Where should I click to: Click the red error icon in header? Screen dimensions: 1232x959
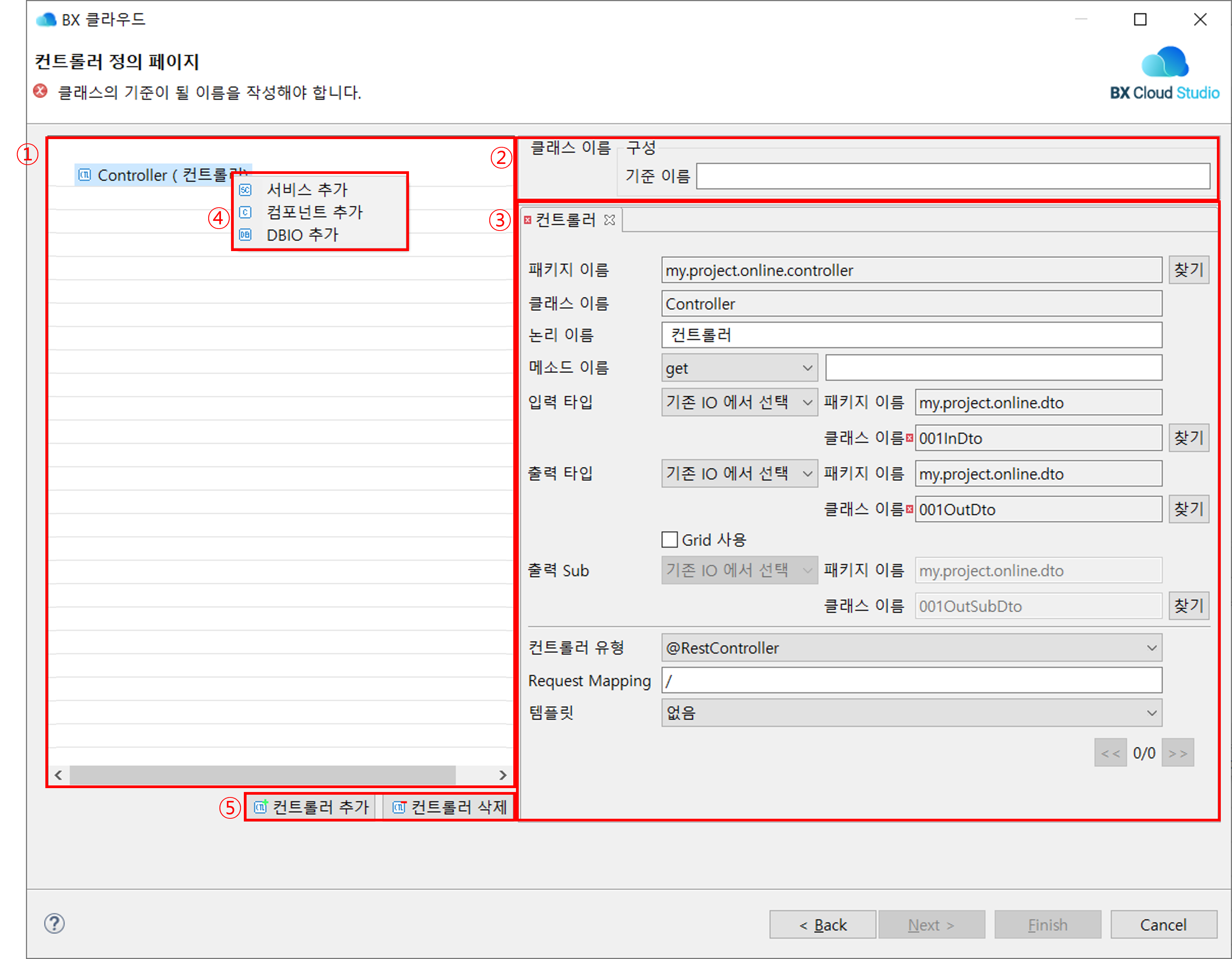pyautogui.click(x=41, y=91)
